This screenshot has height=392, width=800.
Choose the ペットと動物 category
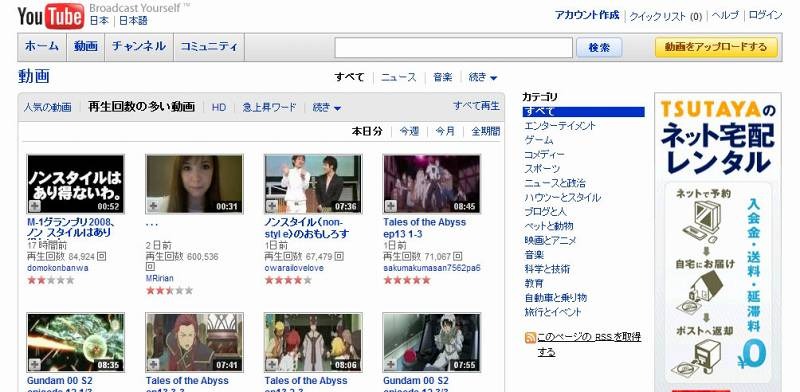549,226
